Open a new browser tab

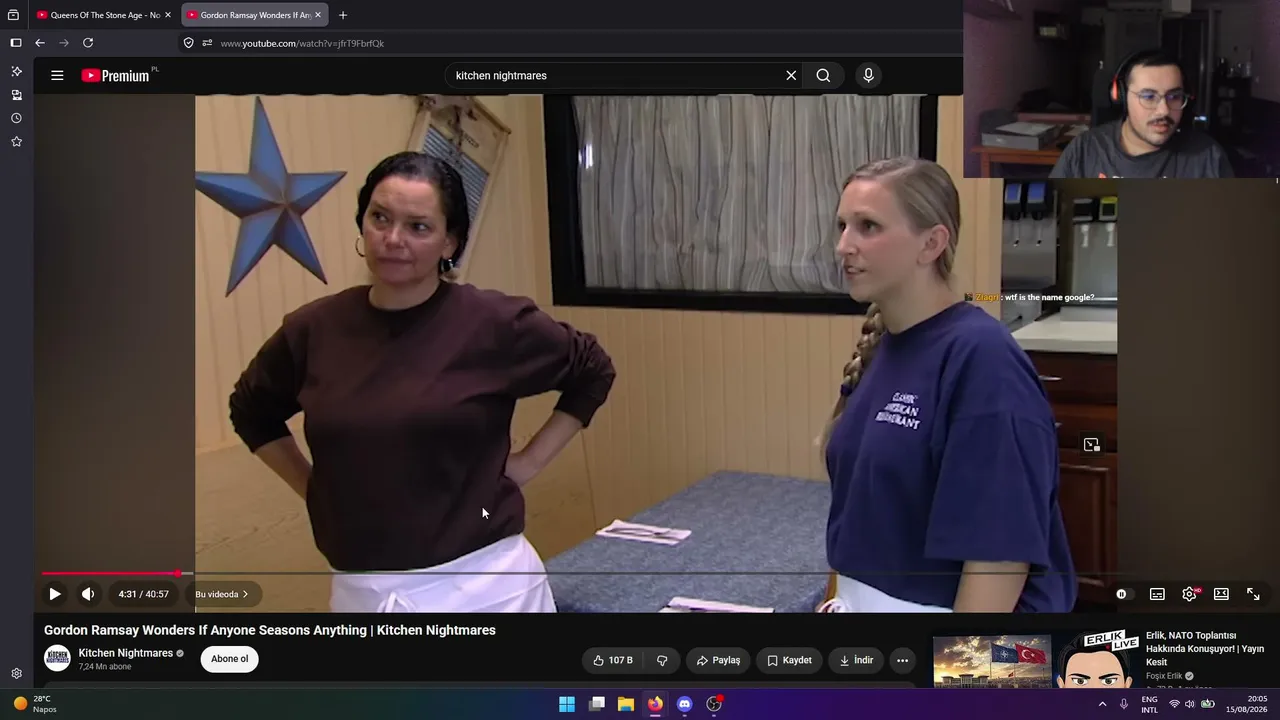click(x=343, y=15)
